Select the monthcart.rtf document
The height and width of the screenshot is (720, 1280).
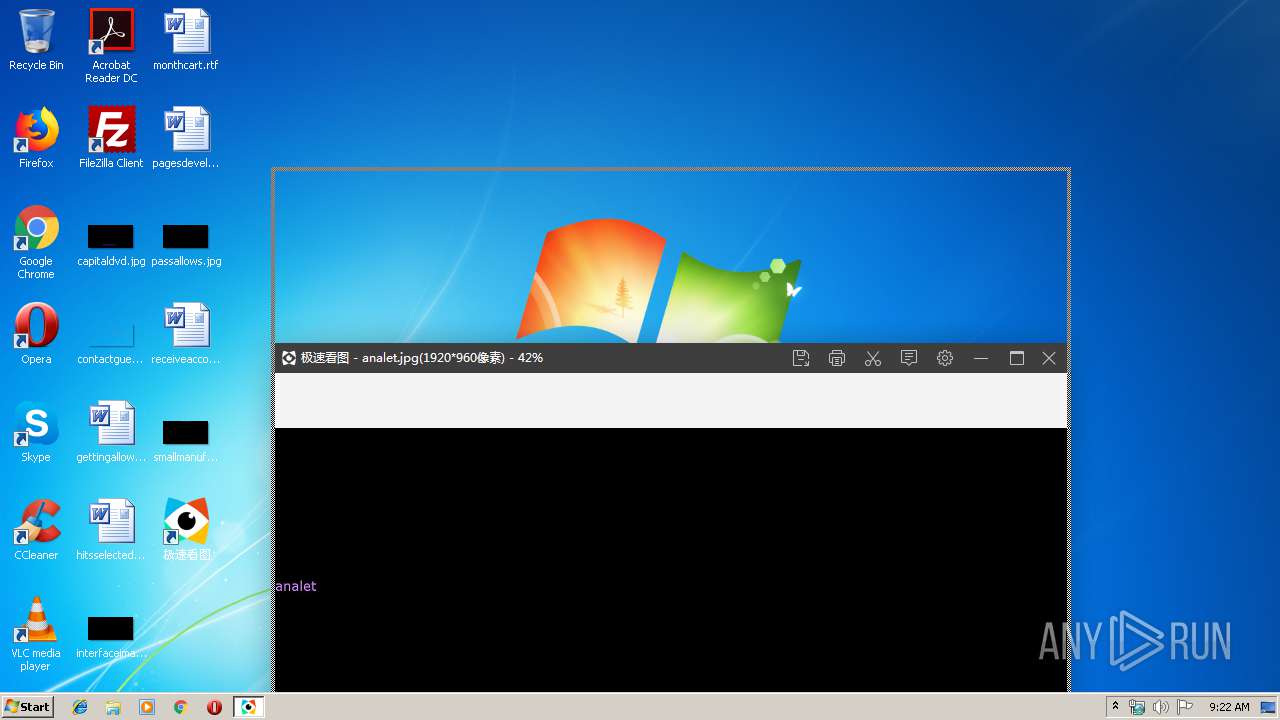coord(186,40)
